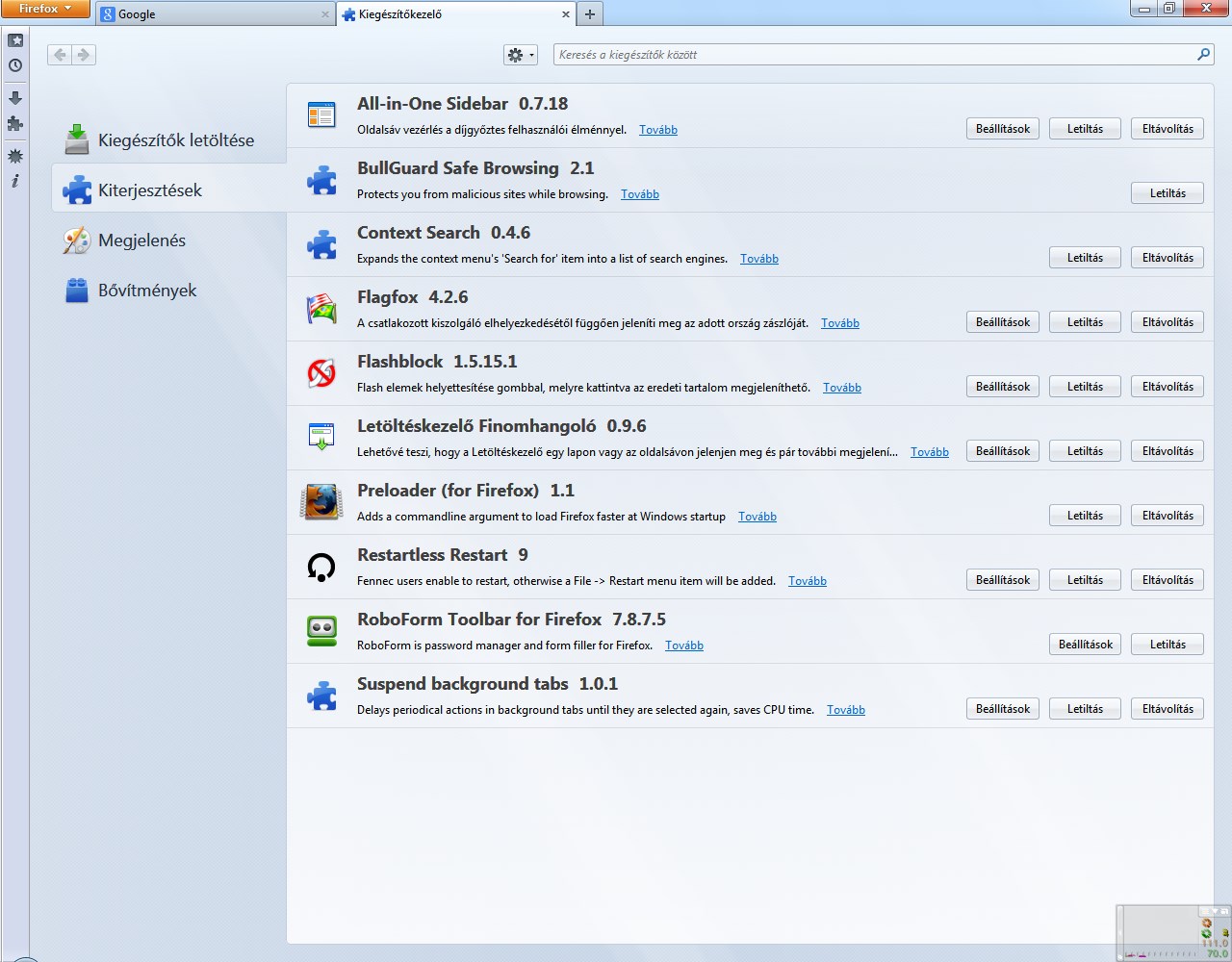
Task: Open Tovább link for All-in-One Sidebar
Action: (x=658, y=130)
